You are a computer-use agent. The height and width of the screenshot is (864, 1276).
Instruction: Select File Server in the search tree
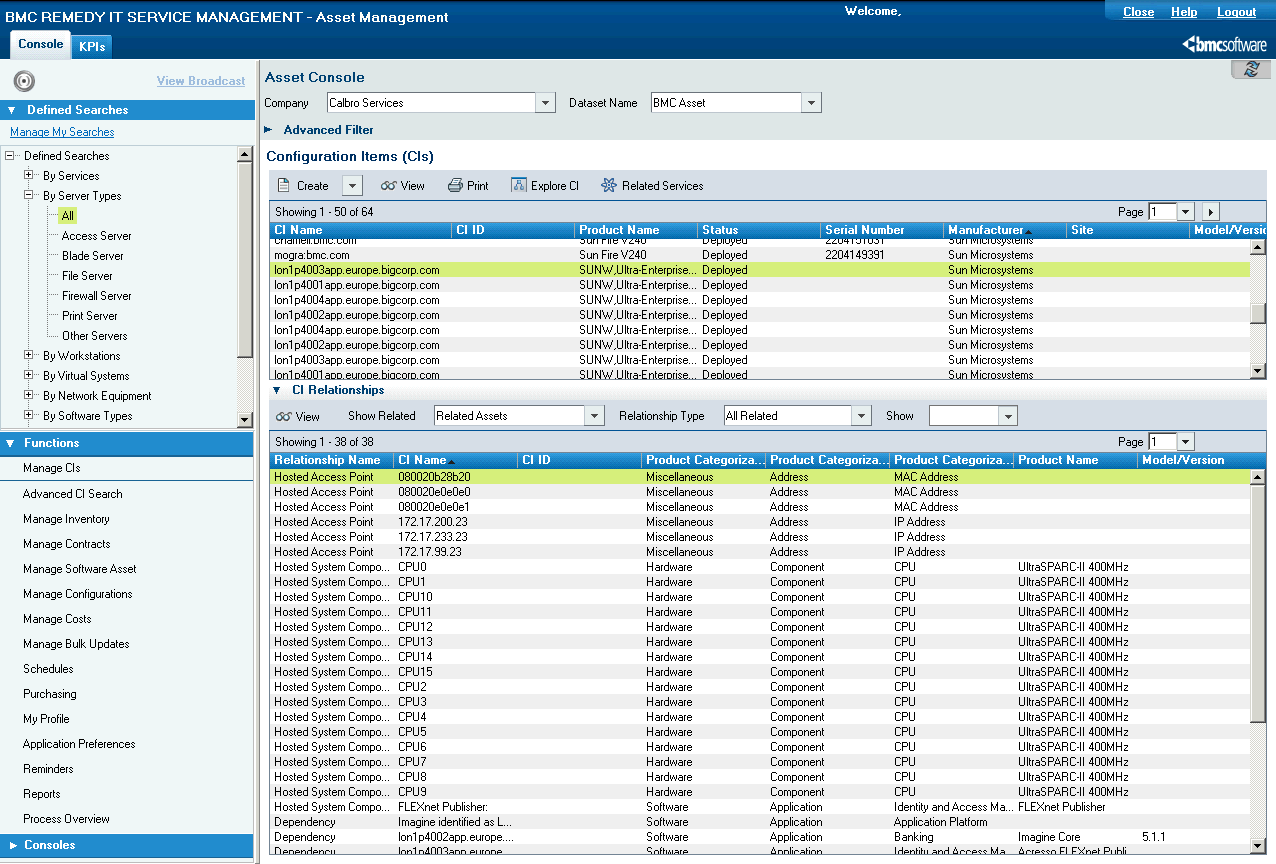point(87,276)
